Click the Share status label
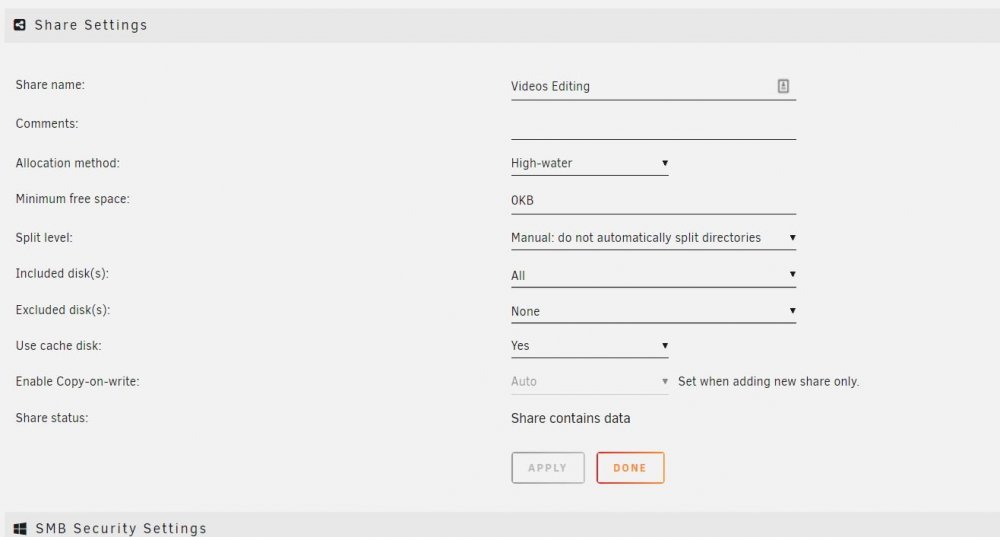This screenshot has height=537, width=1000. pos(52,418)
